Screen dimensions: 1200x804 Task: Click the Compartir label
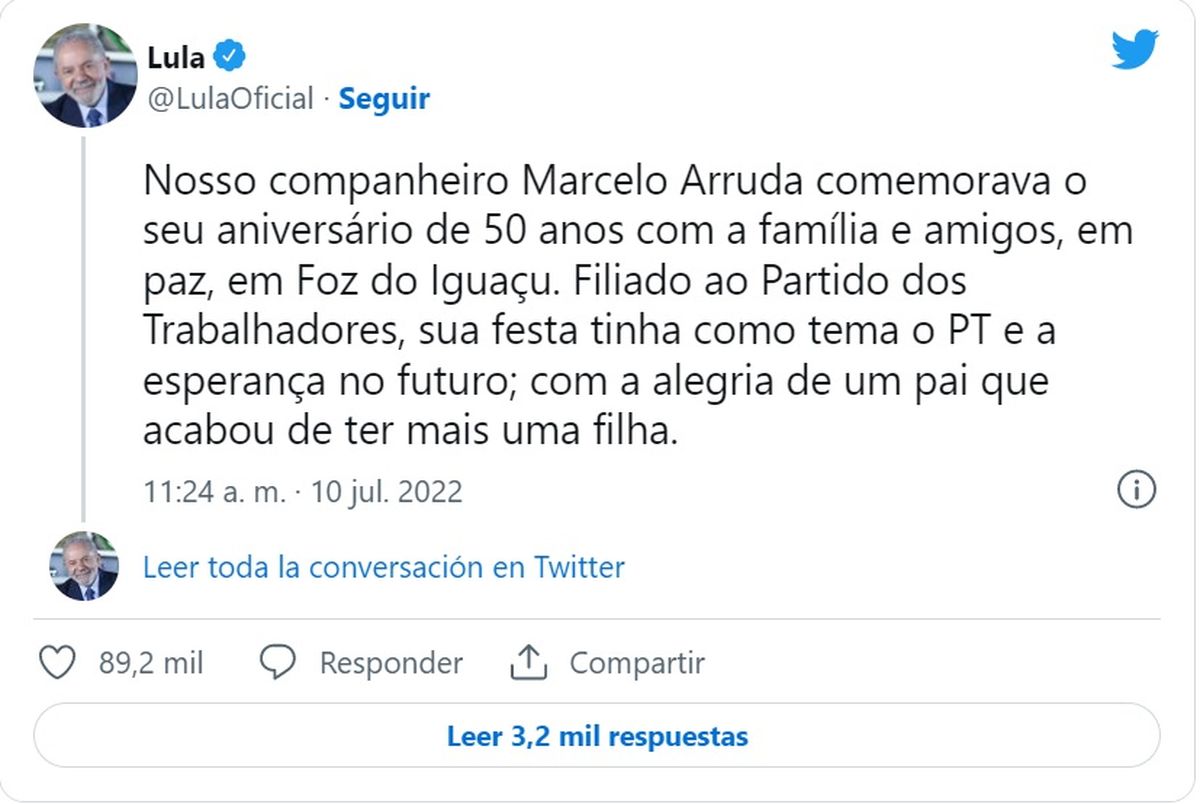tap(637, 663)
